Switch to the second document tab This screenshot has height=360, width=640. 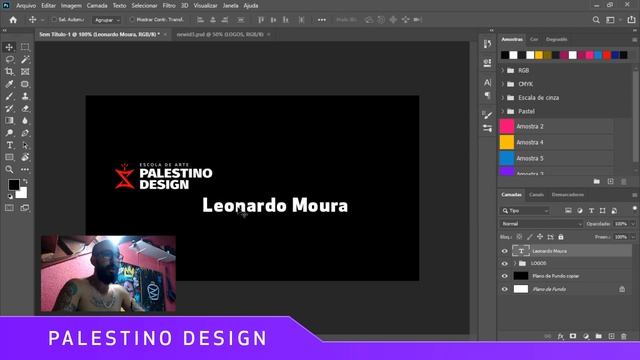(x=220, y=35)
